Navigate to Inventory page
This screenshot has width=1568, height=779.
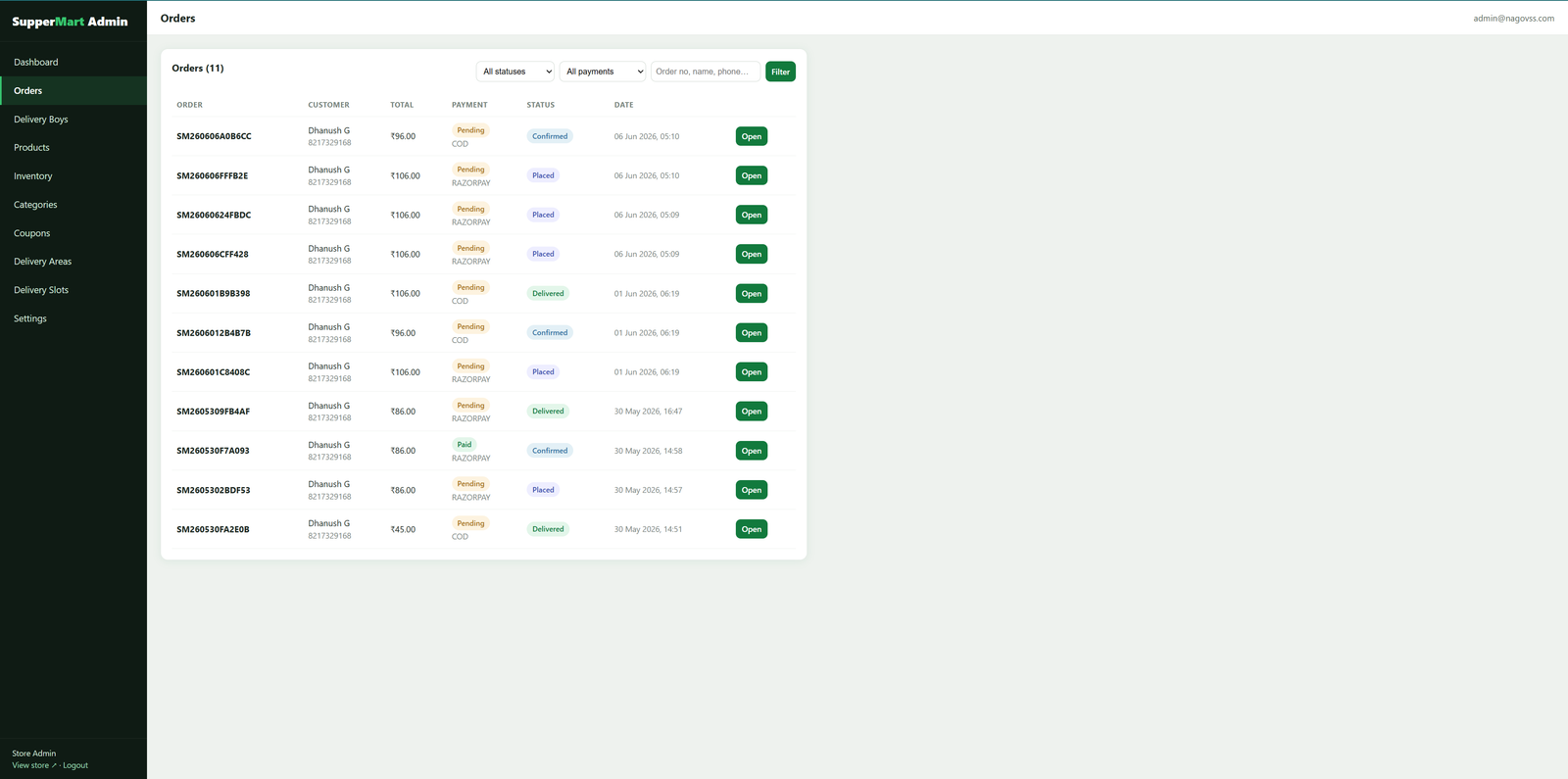73,175
